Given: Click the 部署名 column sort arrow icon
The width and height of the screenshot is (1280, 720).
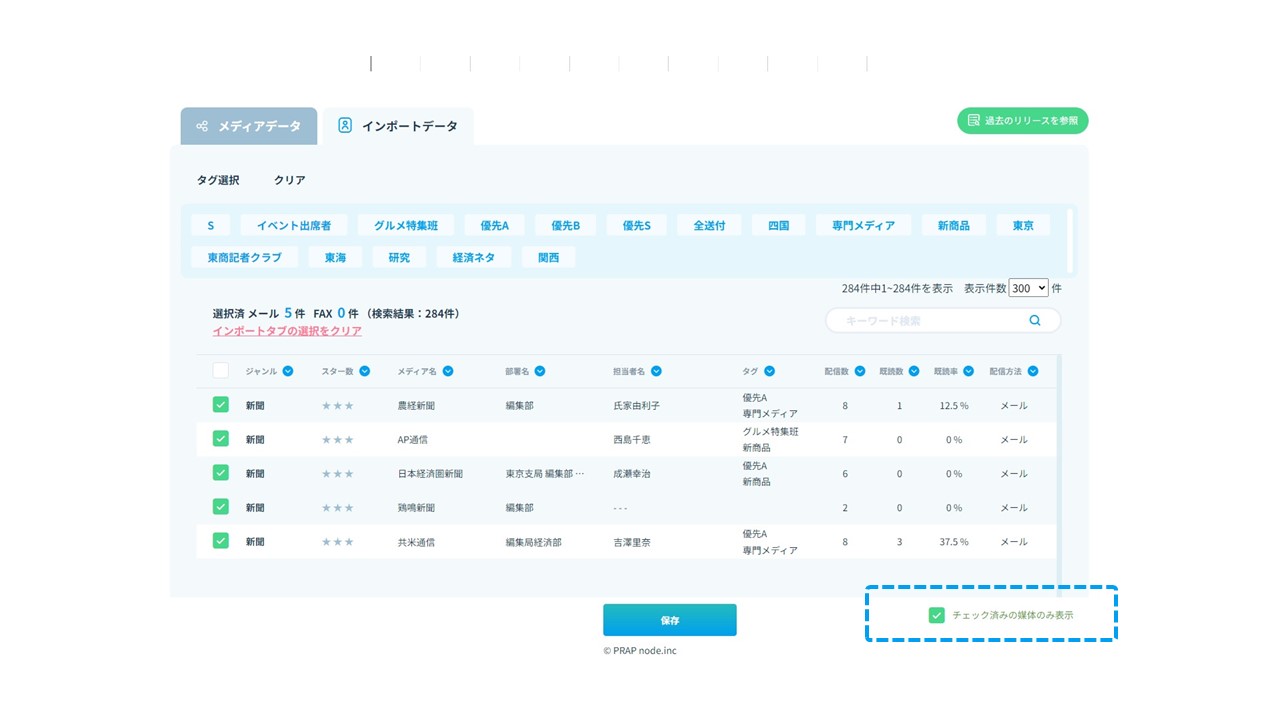Looking at the screenshot, I should (540, 371).
